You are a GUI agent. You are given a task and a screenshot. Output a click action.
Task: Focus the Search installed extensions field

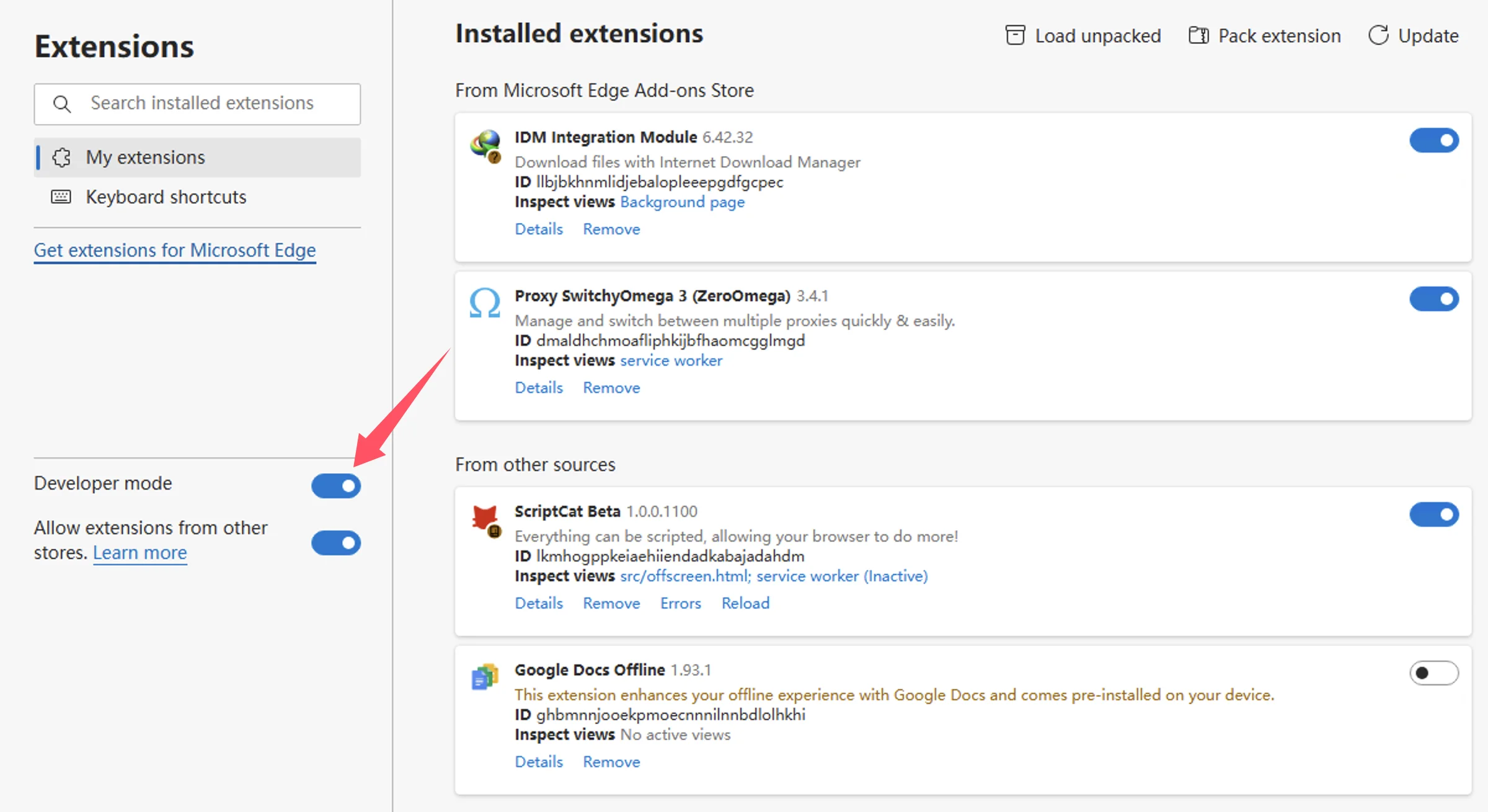pyautogui.click(x=197, y=104)
